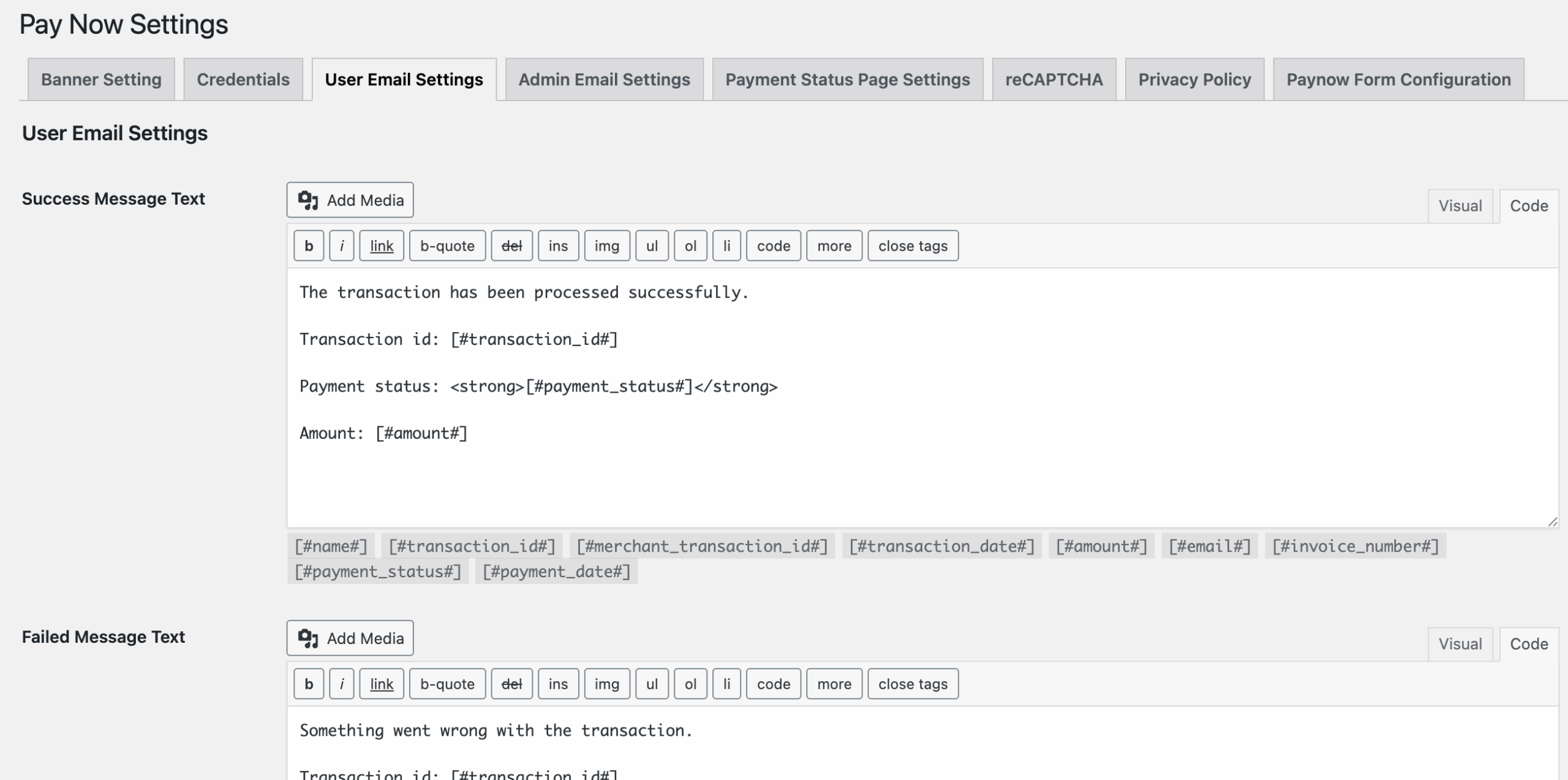This screenshot has height=780, width=1568.
Task: Switch Success Message editor to Visual tab
Action: (1460, 206)
